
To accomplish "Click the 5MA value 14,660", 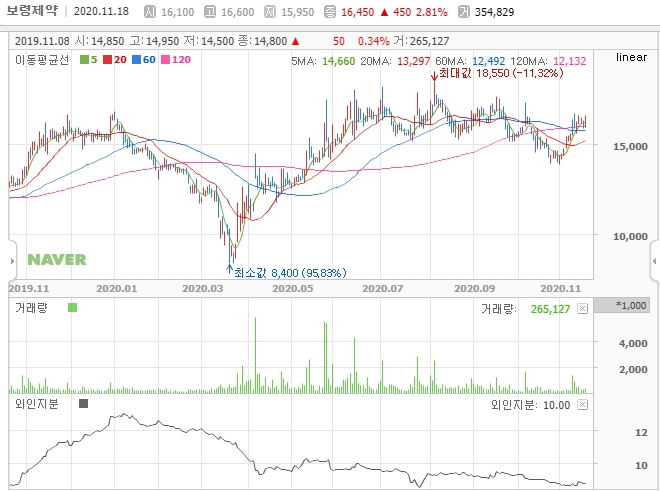I will pyautogui.click(x=338, y=61).
